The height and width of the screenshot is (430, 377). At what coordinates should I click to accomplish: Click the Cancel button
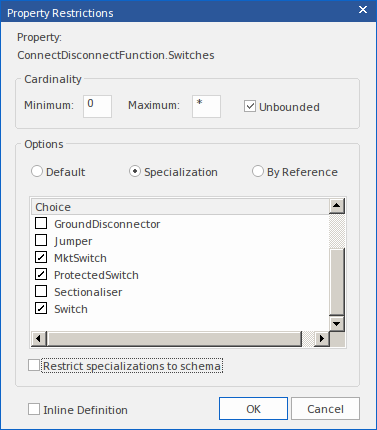[x=325, y=409]
